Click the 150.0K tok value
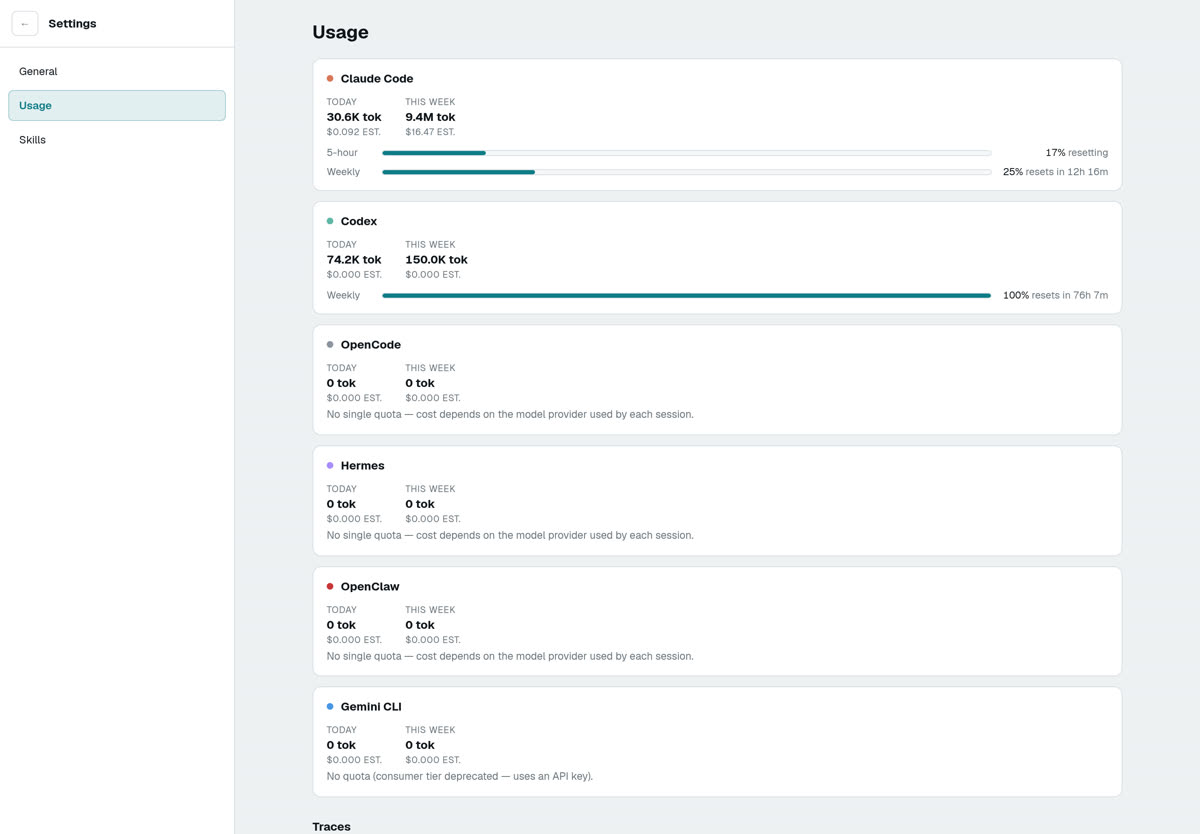1200x834 pixels. point(436,259)
